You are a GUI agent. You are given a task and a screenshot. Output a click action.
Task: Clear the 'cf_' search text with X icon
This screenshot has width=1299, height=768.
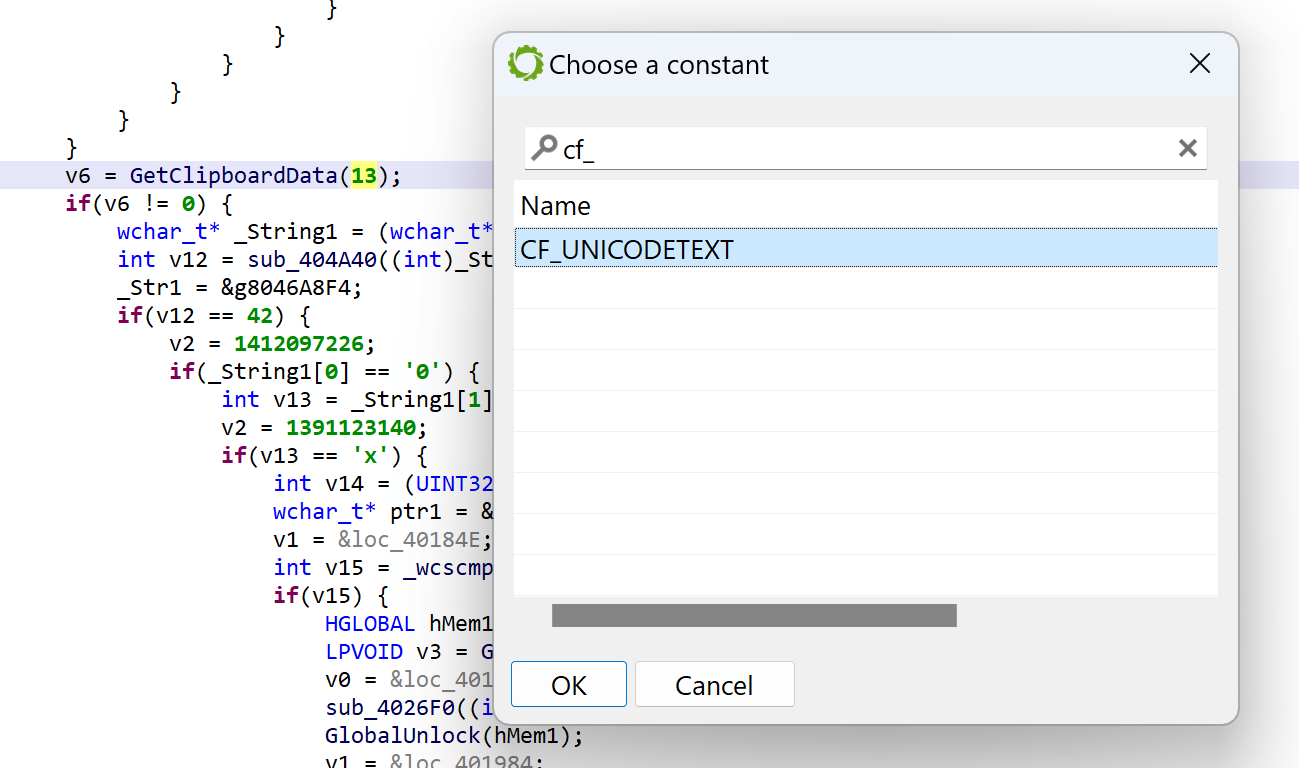point(1187,149)
